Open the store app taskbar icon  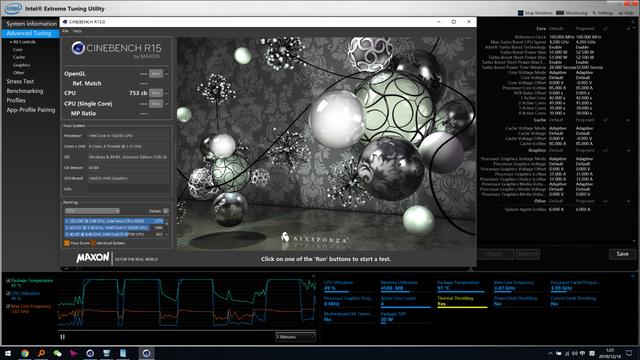coord(107,353)
